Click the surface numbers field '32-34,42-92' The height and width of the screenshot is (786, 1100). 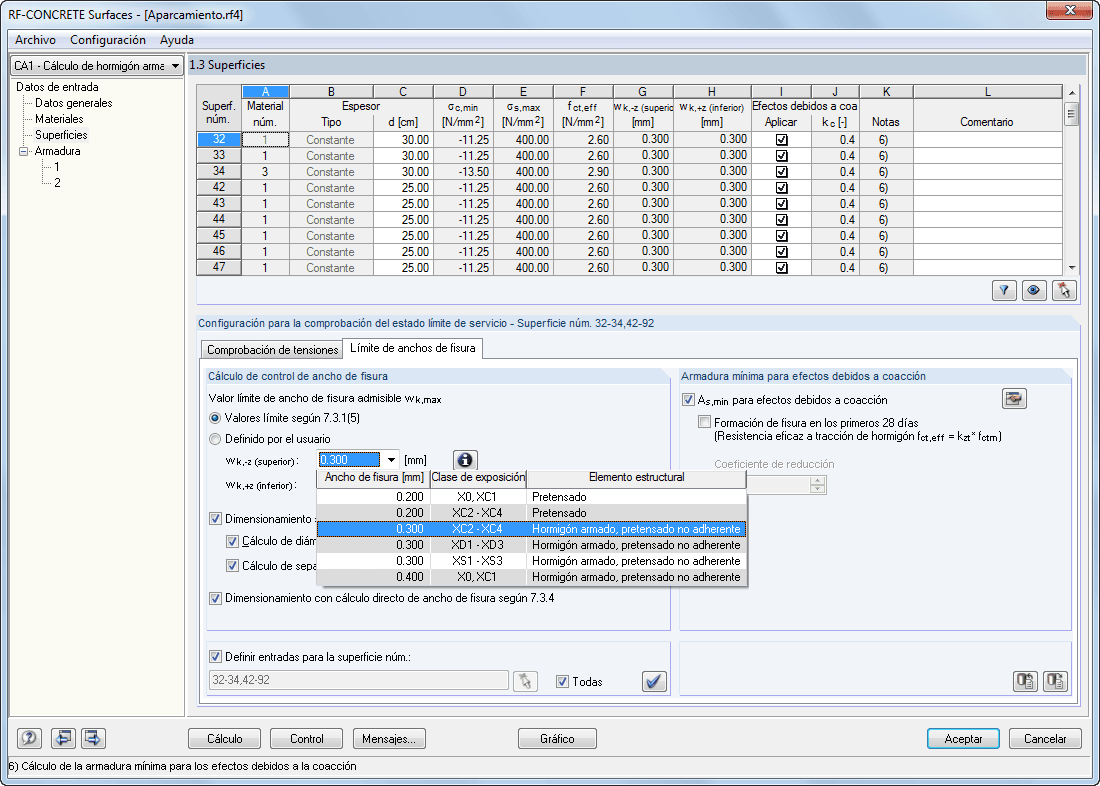[358, 681]
